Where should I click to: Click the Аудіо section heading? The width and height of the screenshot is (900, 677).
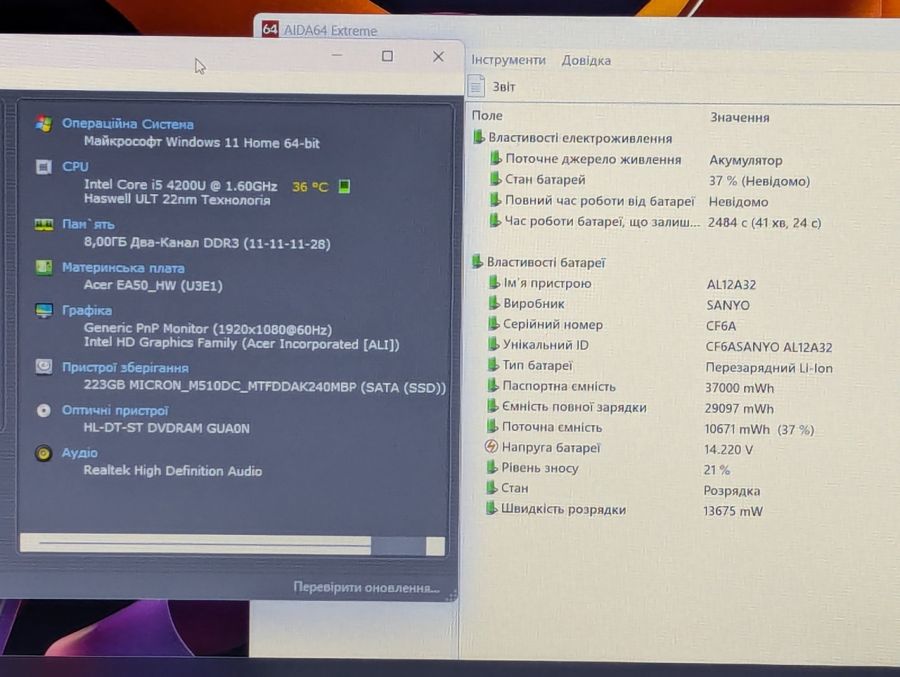click(x=79, y=452)
